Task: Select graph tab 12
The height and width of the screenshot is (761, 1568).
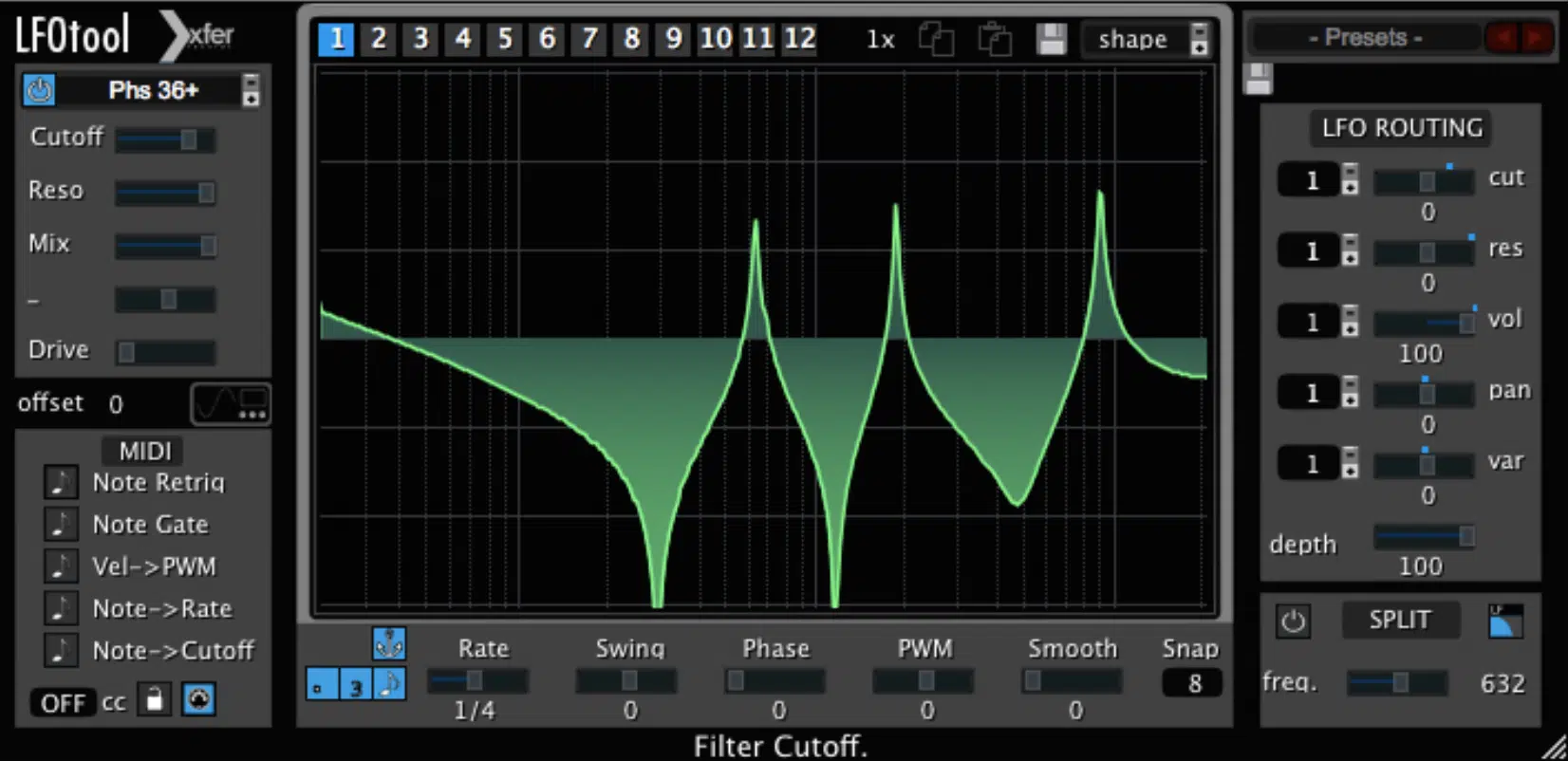Action: pos(800,39)
